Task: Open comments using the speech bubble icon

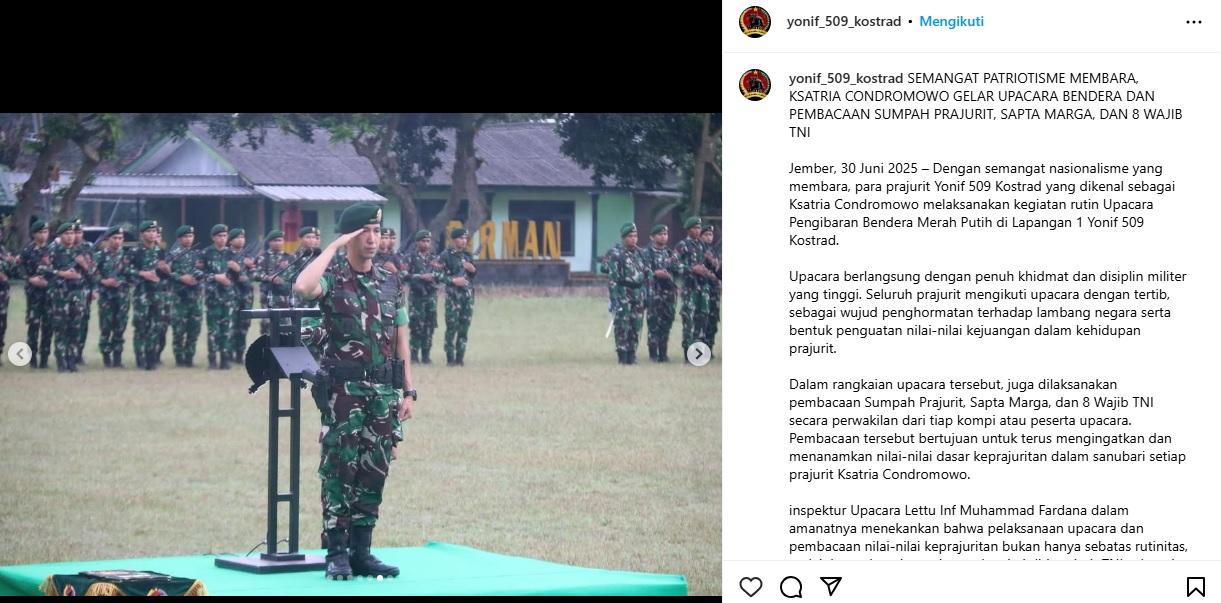Action: 791,586
